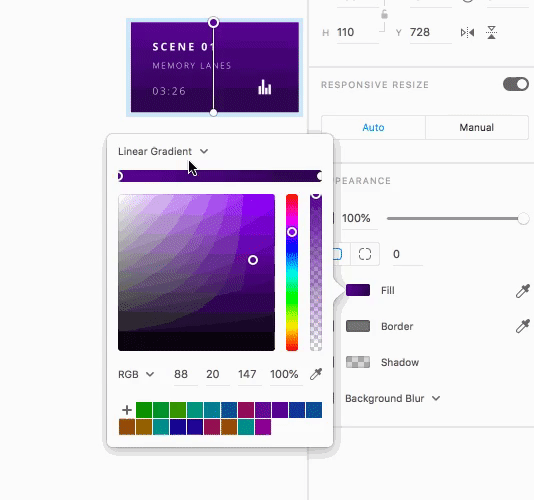The image size is (534, 500).
Task: Select the left gradient stop on the bar
Action: 120,176
